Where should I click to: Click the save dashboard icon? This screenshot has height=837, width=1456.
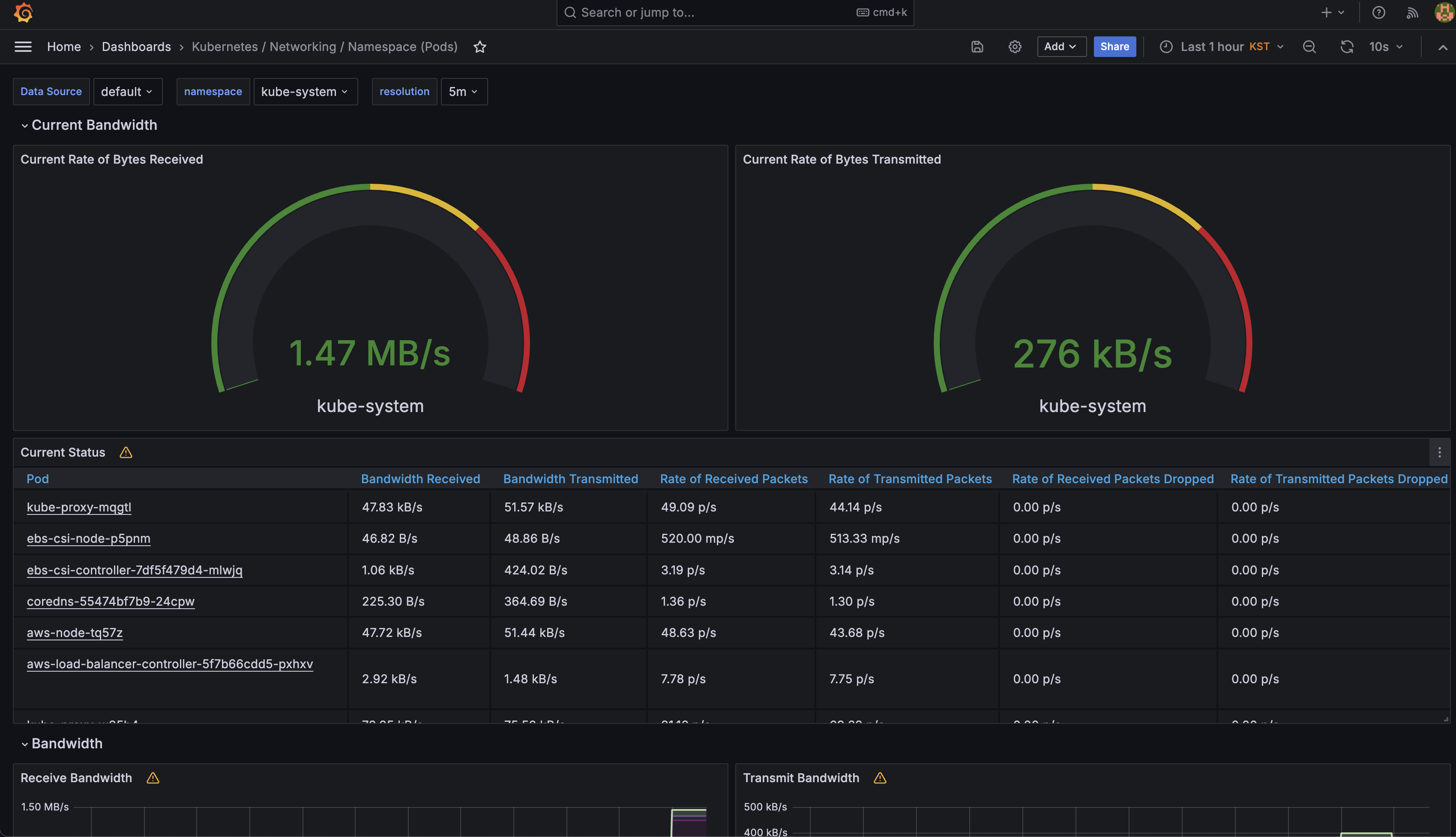point(977,47)
